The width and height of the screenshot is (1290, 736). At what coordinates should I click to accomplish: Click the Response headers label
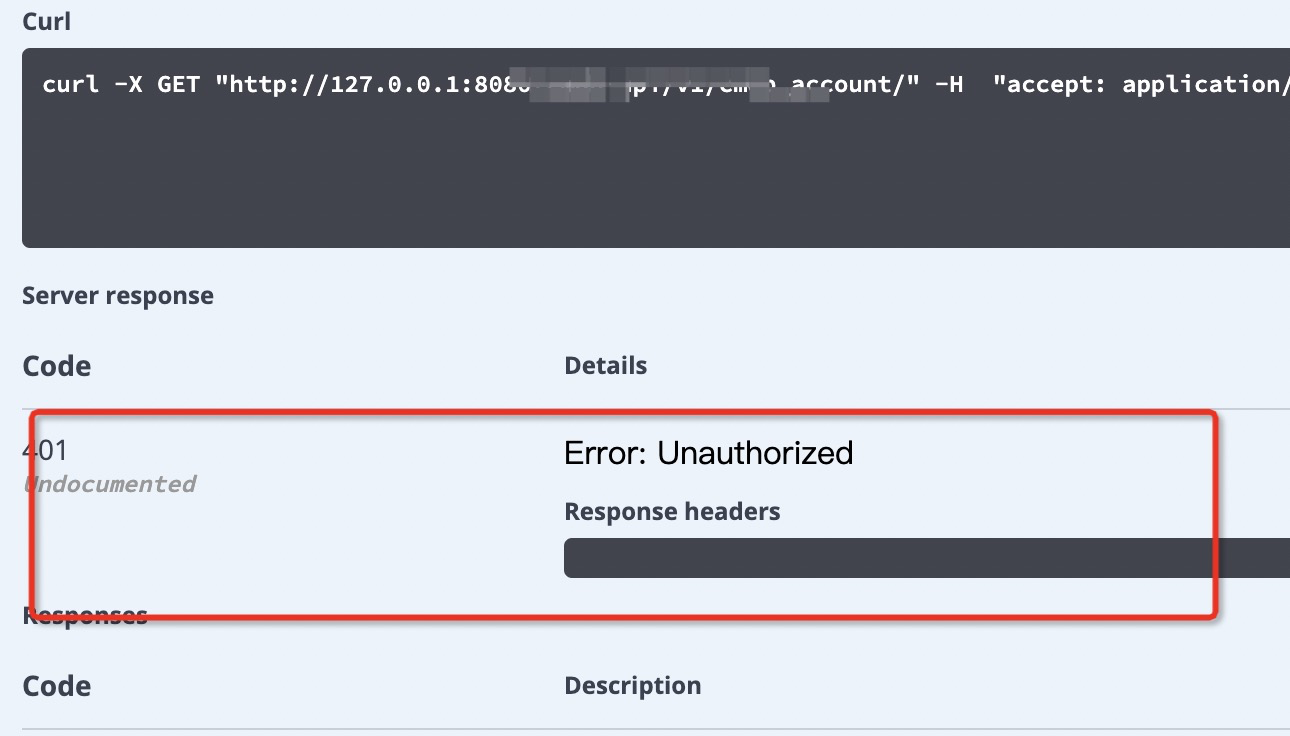click(x=672, y=511)
